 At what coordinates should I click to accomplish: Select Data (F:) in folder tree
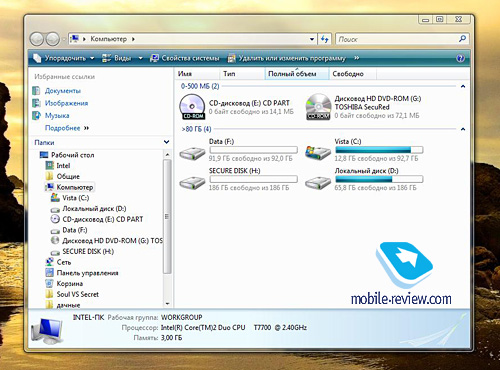[75, 230]
